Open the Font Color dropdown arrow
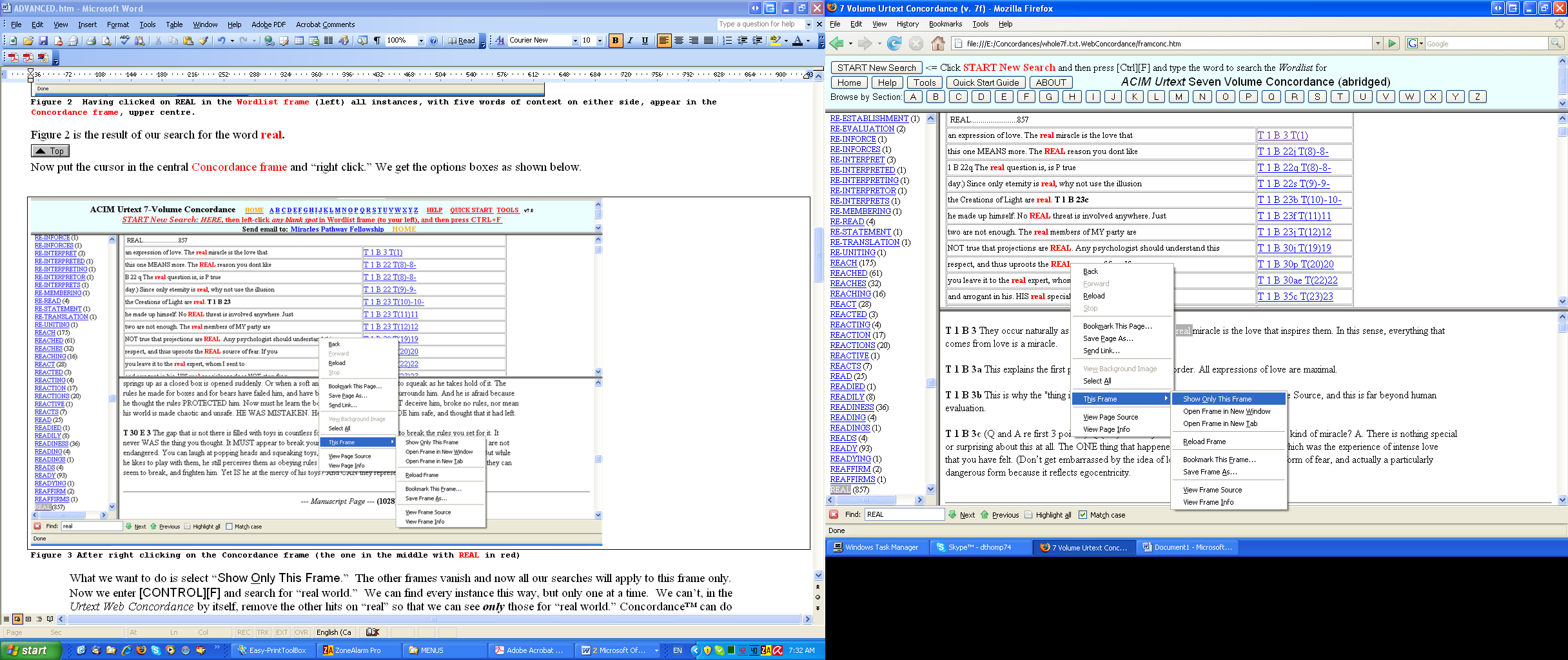1568x660 pixels. [x=808, y=41]
